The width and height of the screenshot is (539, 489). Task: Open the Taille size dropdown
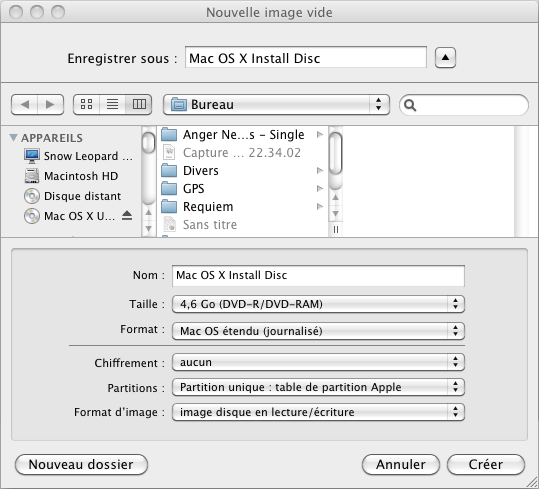coord(318,304)
